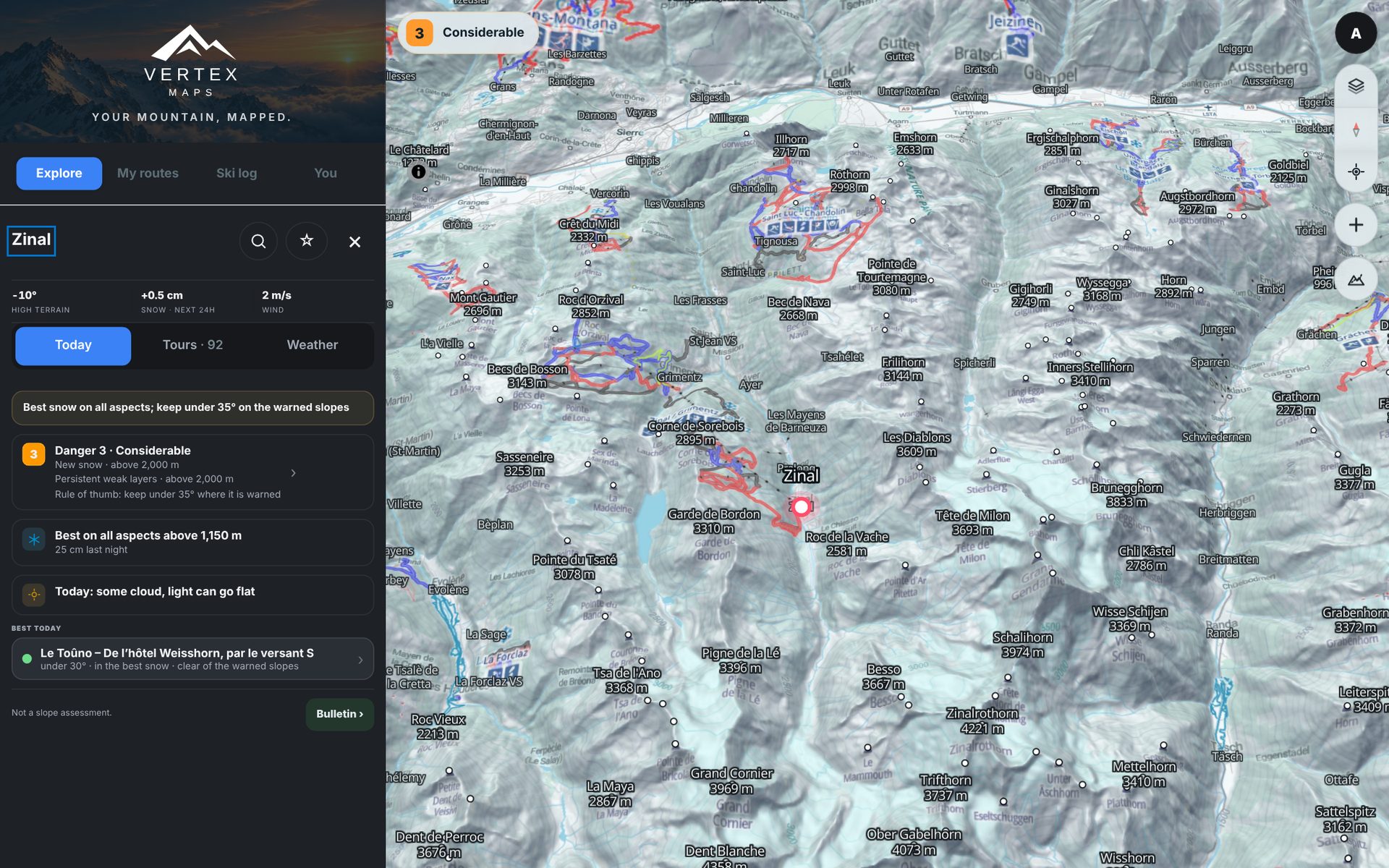Screen dimensions: 1389x868
Task: Open the Bulletin button
Action: pyautogui.click(x=339, y=714)
